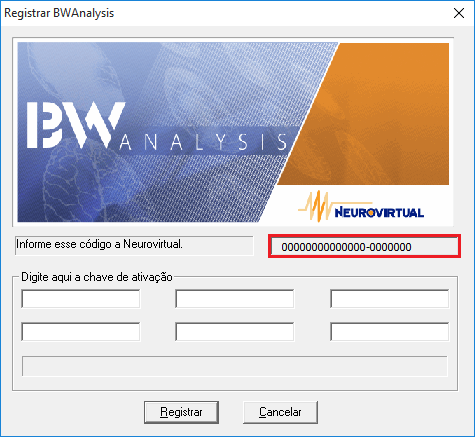Click the Registrar button

coord(181,412)
